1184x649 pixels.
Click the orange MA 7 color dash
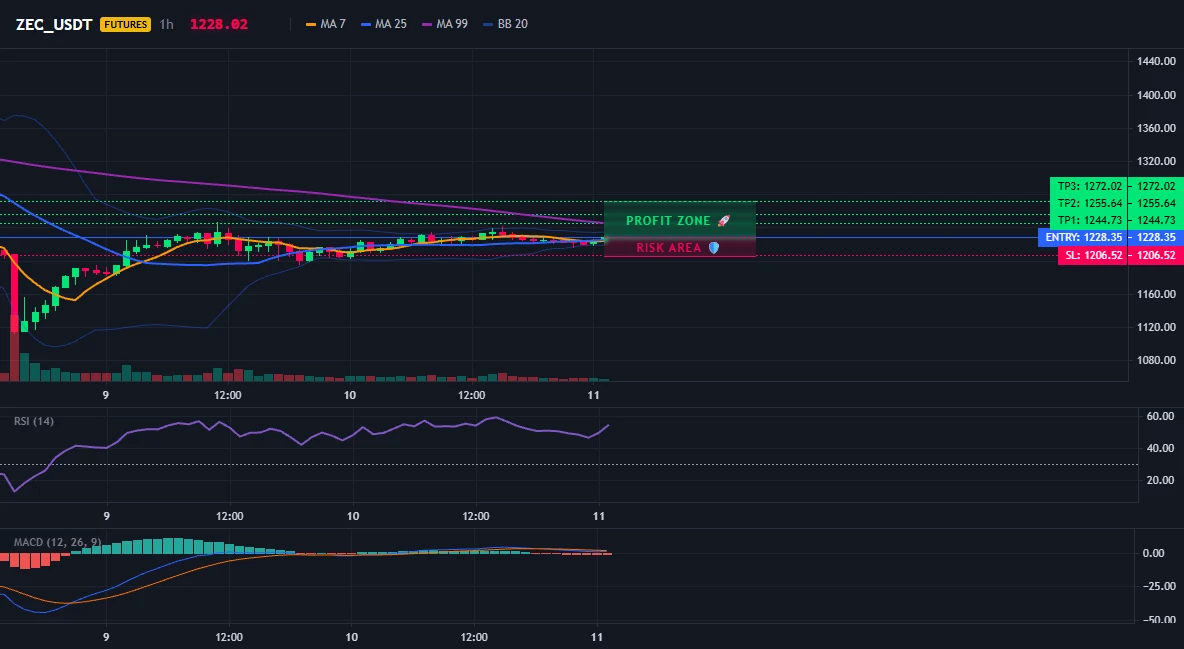(x=310, y=24)
